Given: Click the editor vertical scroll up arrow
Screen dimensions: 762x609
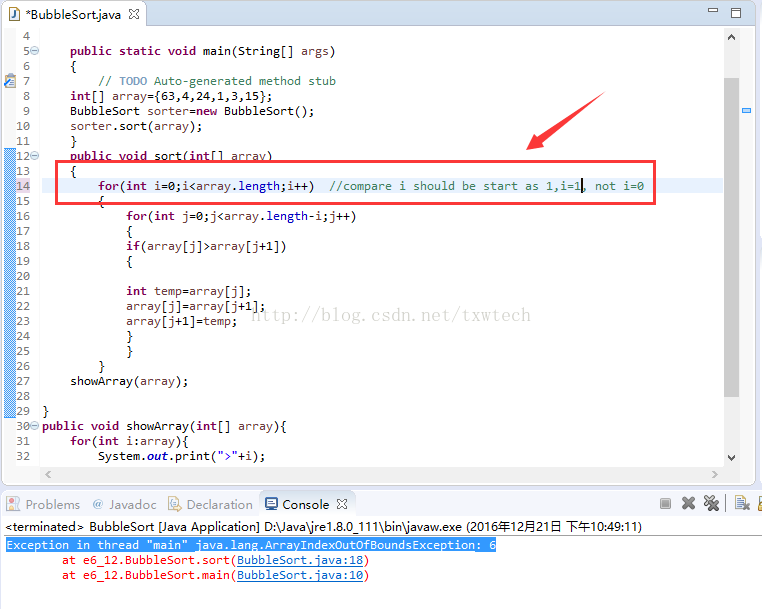Looking at the screenshot, I should click(x=731, y=37).
